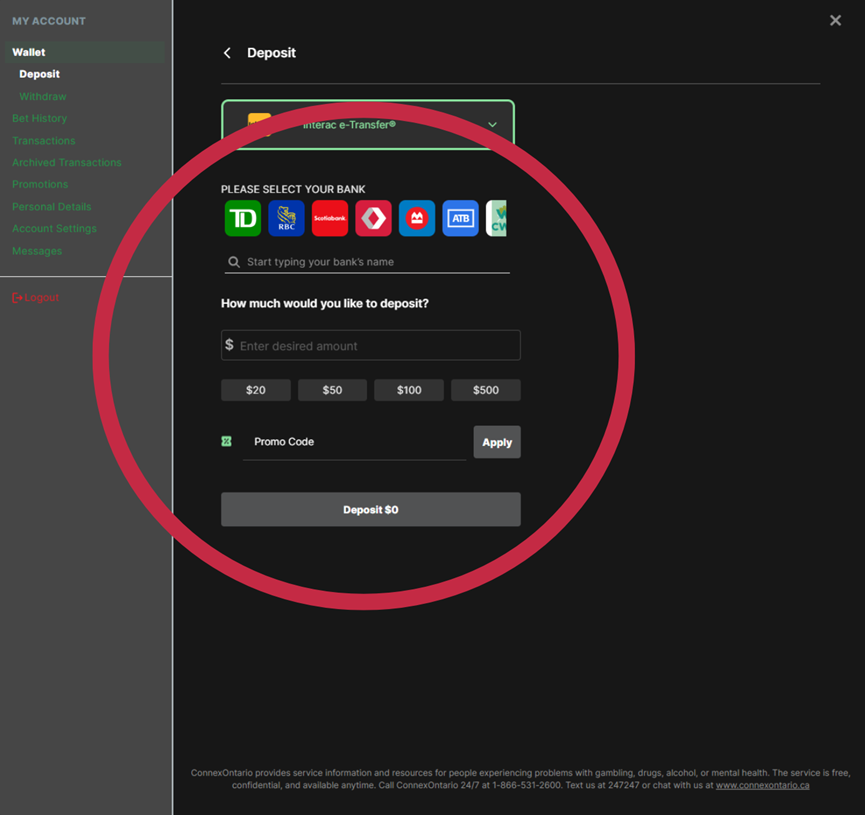
Task: Focus the Enter desired amount field
Action: (376, 346)
